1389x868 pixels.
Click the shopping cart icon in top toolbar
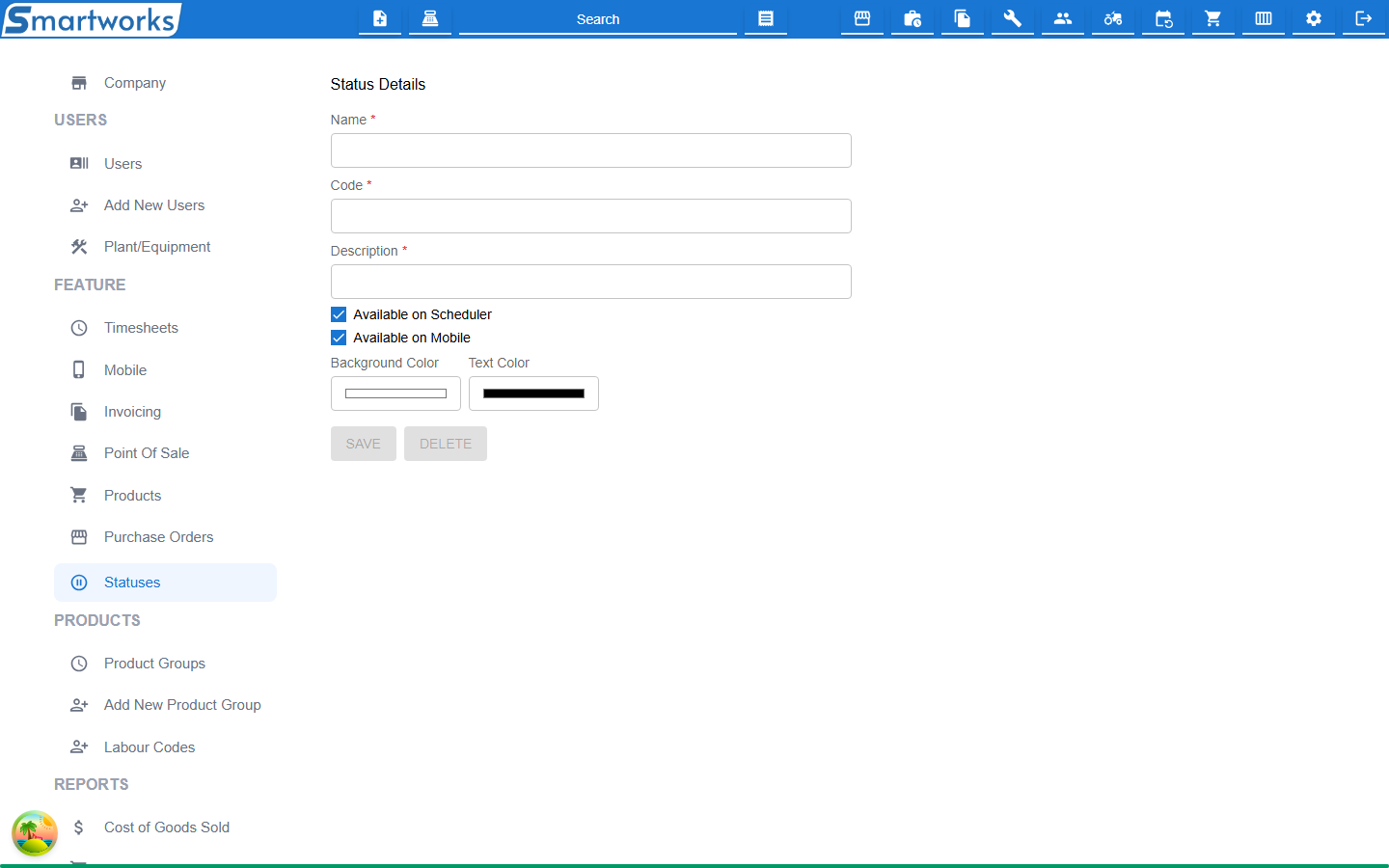click(1213, 18)
